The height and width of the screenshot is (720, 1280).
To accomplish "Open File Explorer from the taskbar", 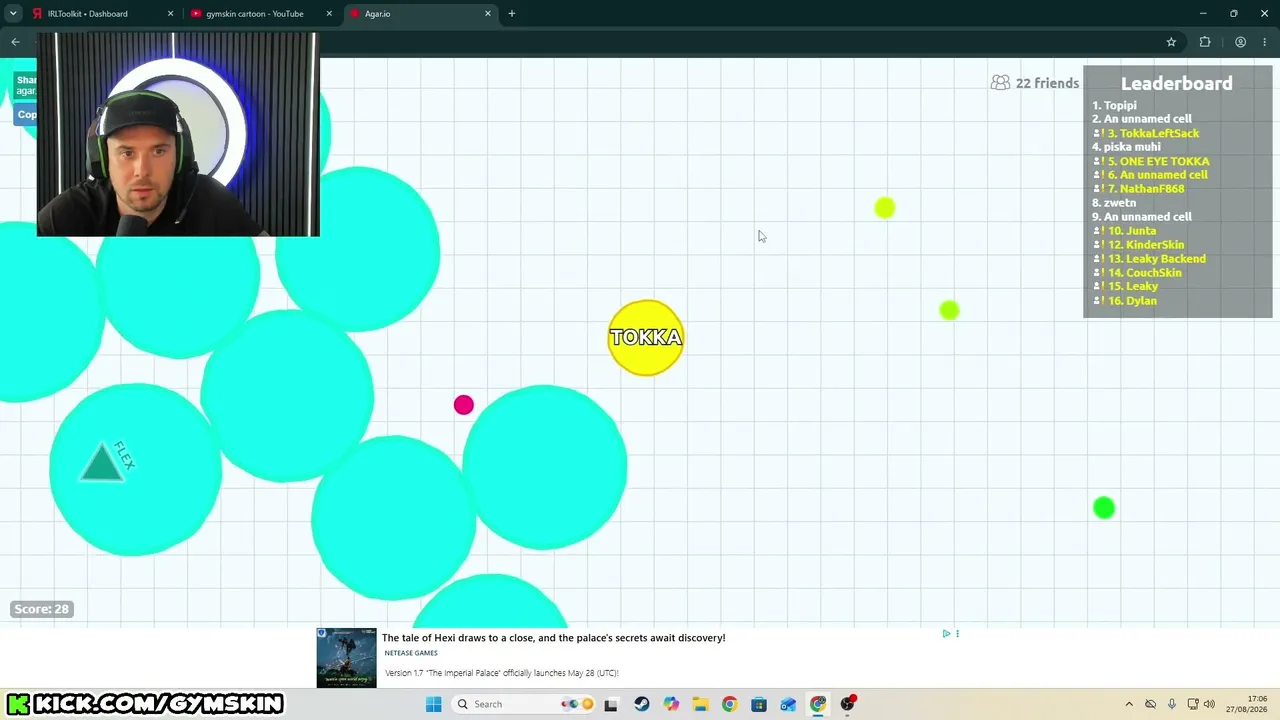I will point(700,704).
